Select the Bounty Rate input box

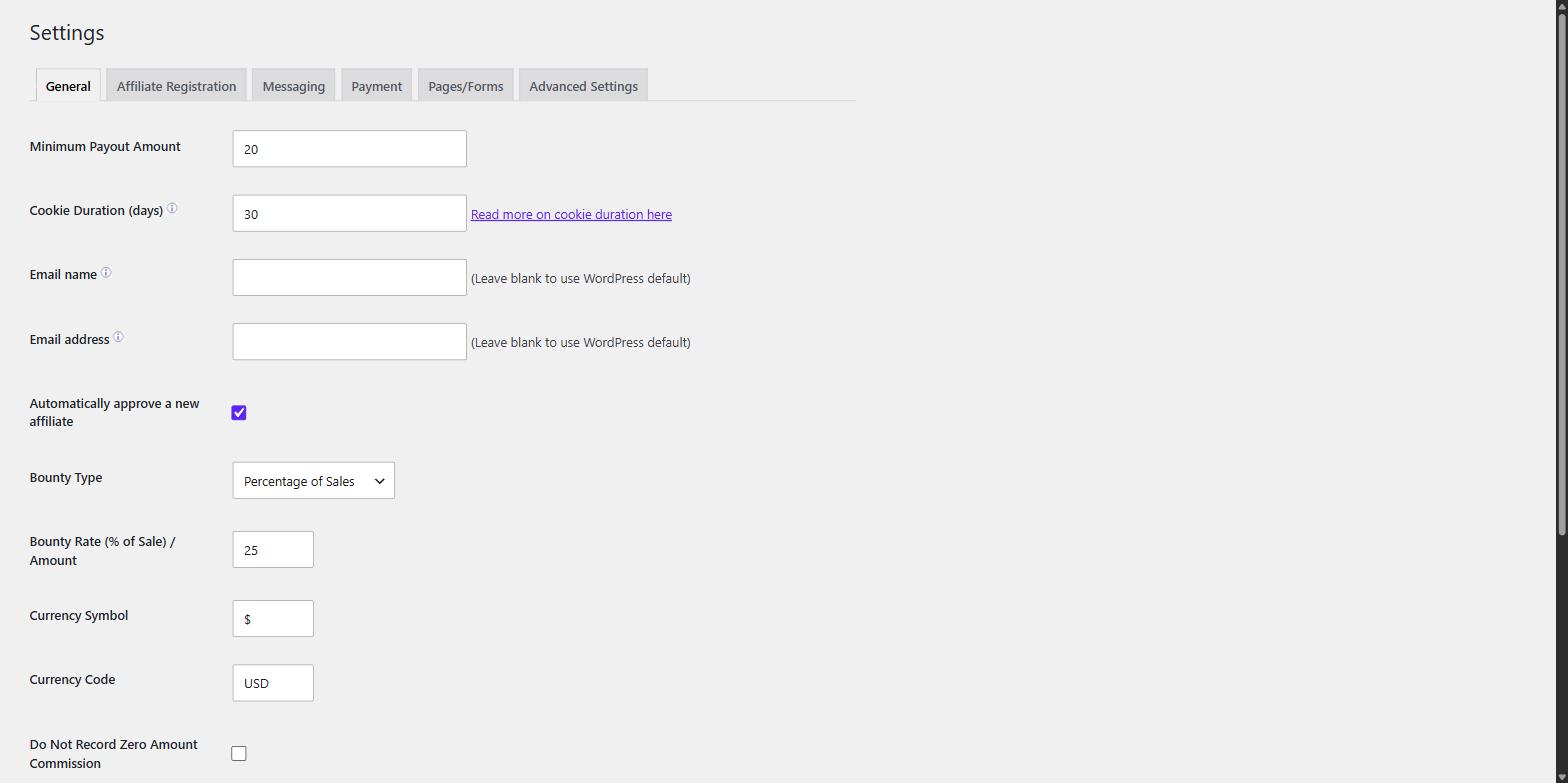point(273,550)
